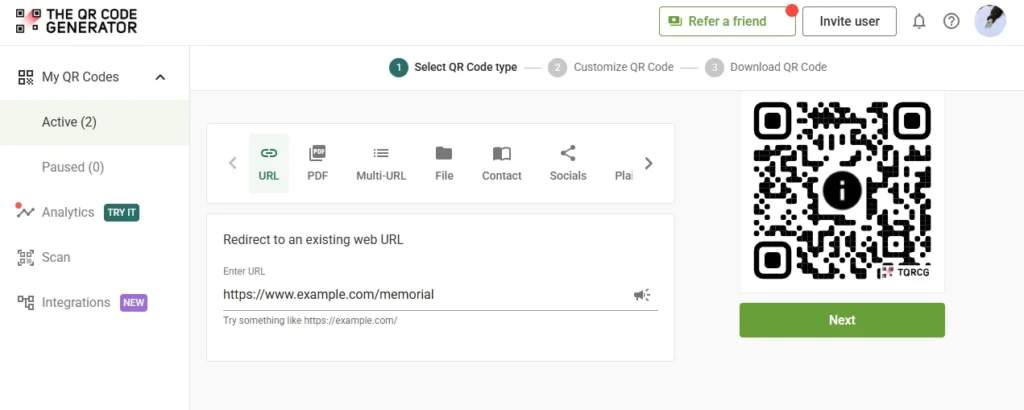Click the NEW badge beside Integrations
Image resolution: width=1024 pixels, height=410 pixels.
pyautogui.click(x=133, y=302)
